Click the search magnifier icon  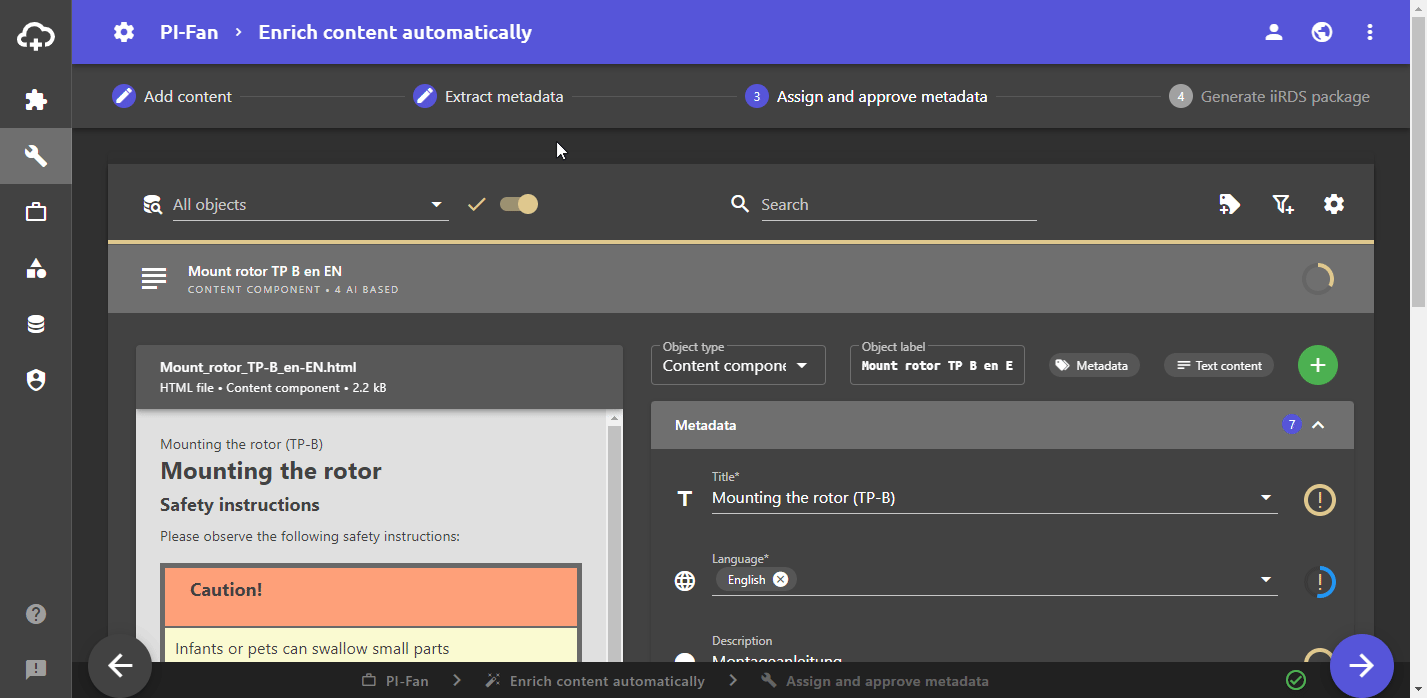point(740,204)
